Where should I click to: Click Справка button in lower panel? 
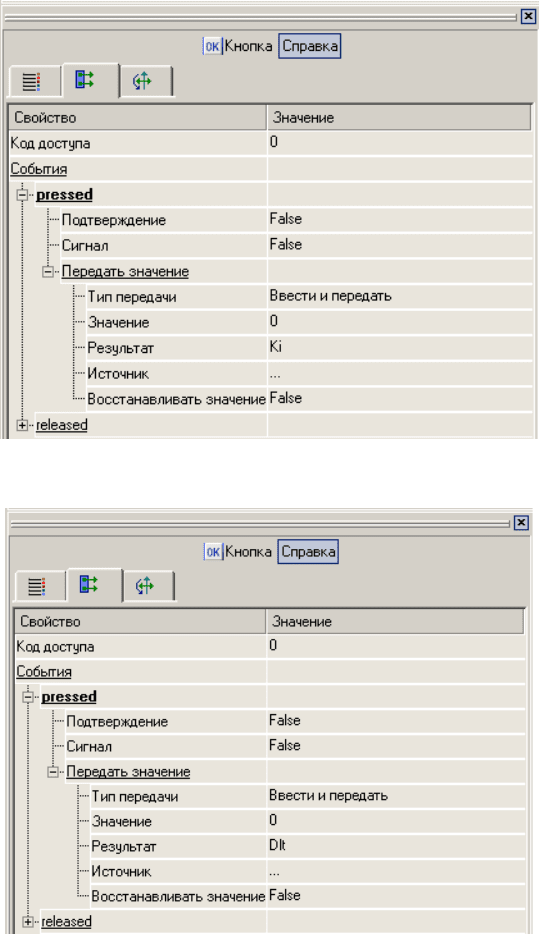309,552
